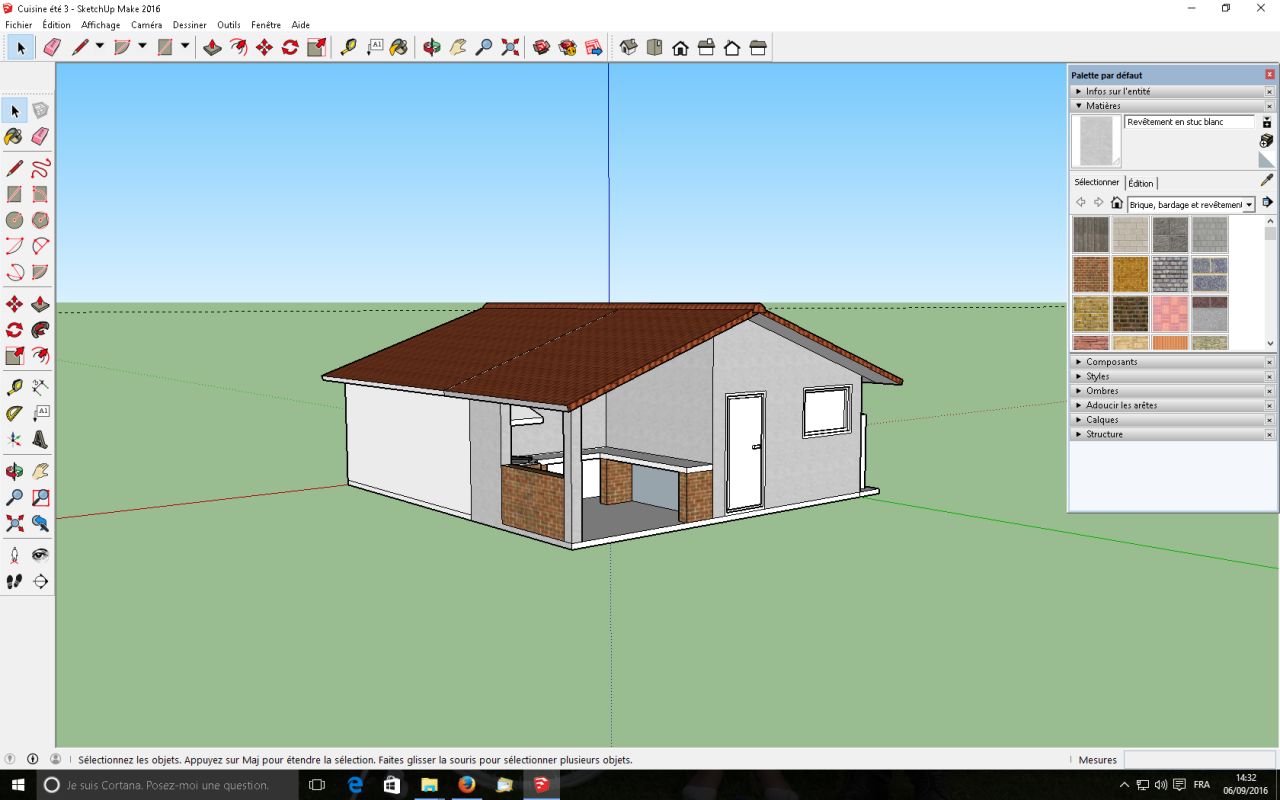
Task: Switch to Front view icon
Action: click(x=680, y=47)
